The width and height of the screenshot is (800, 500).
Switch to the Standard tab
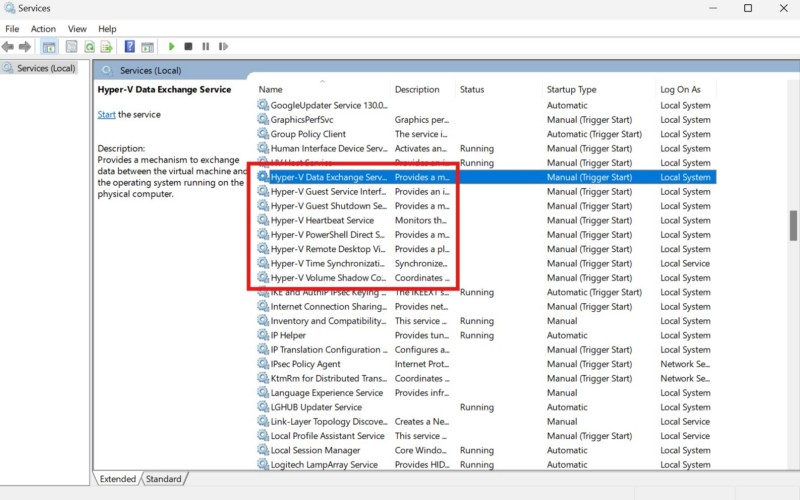pyautogui.click(x=164, y=479)
